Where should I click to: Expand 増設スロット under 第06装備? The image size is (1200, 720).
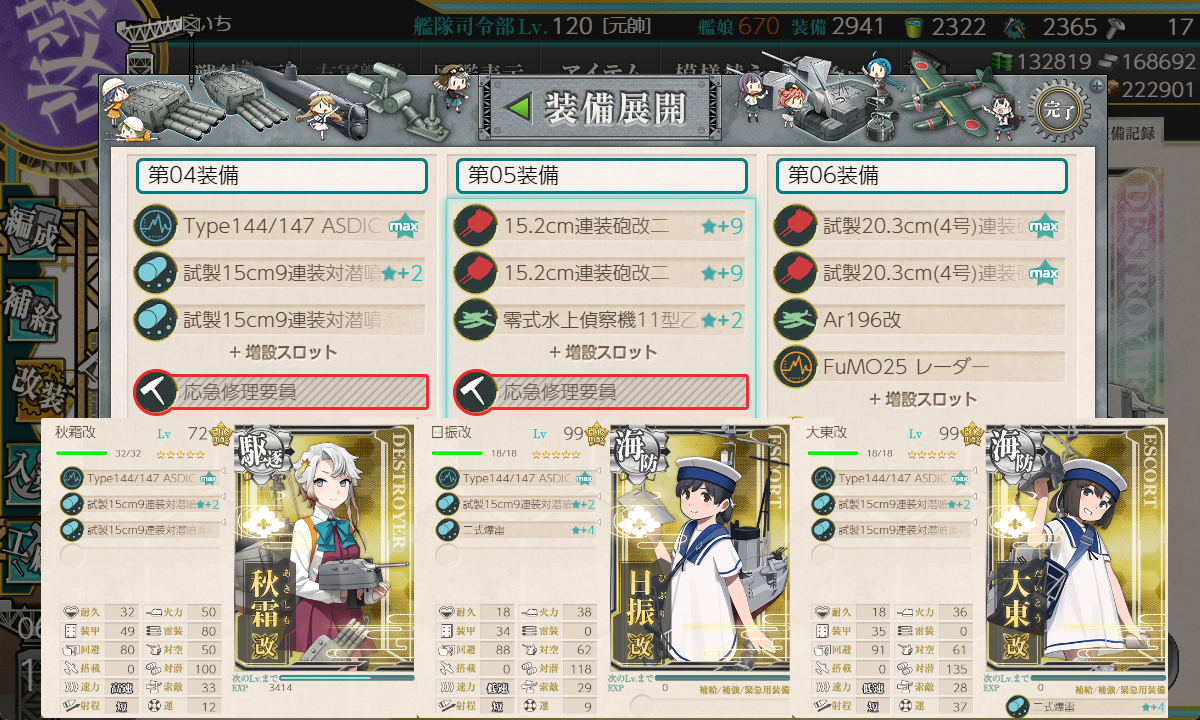[x=923, y=399]
